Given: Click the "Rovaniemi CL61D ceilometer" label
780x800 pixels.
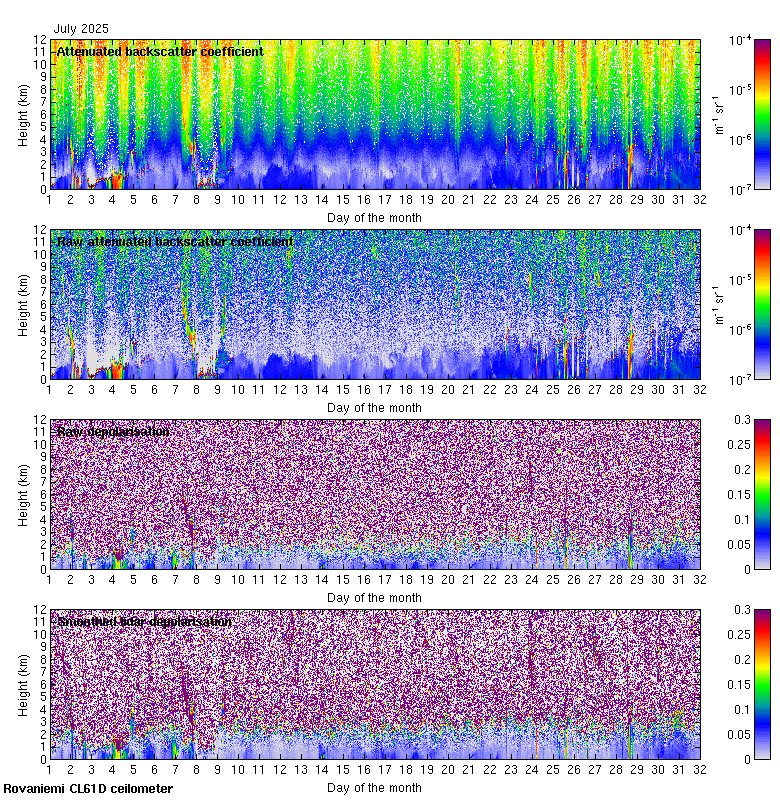Looking at the screenshot, I should pos(87,789).
